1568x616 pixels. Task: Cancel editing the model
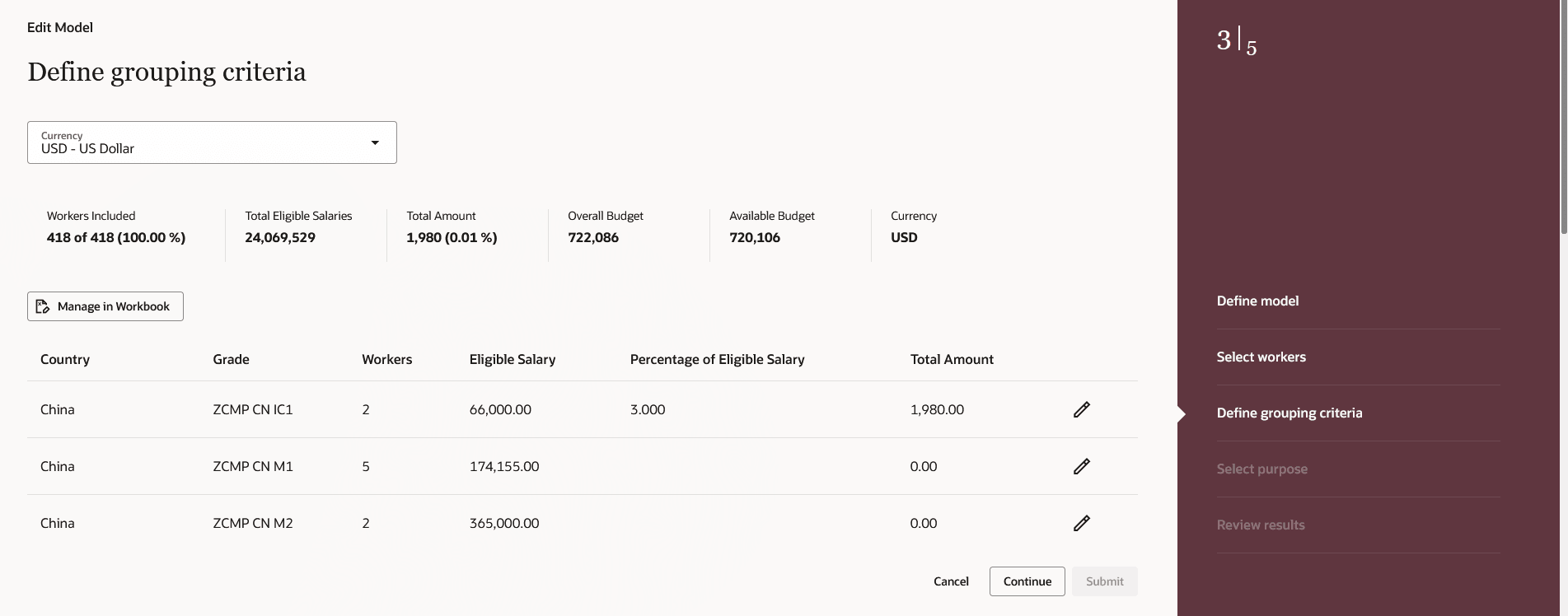tap(951, 581)
